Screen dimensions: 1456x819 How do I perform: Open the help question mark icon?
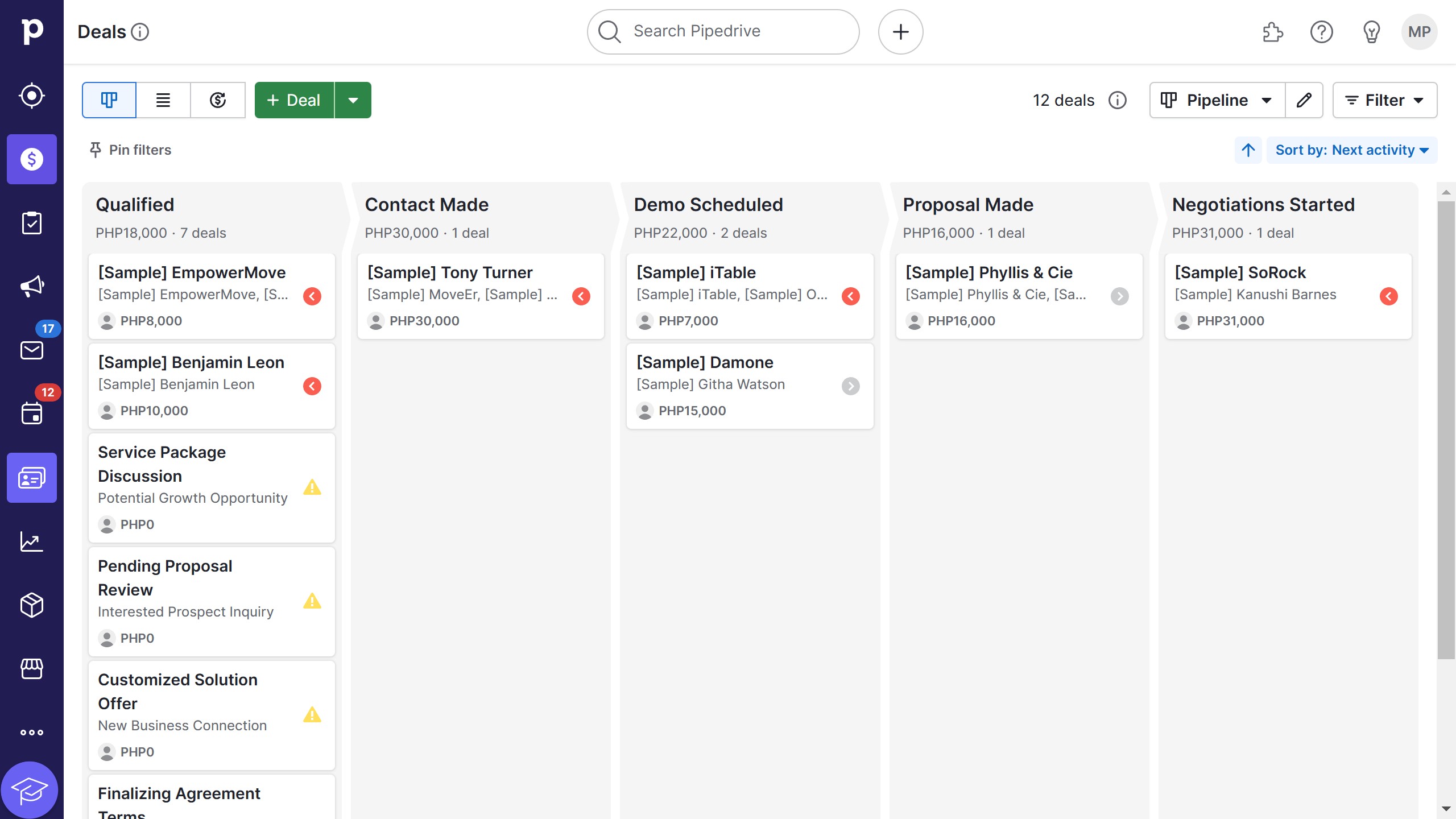[x=1321, y=32]
